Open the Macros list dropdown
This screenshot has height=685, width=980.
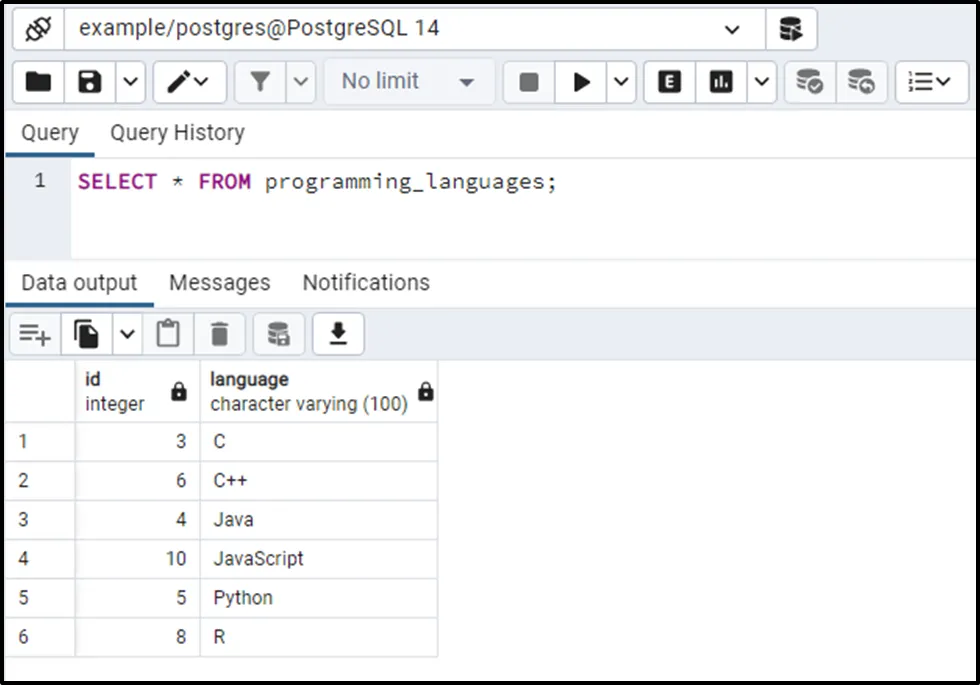tap(931, 82)
